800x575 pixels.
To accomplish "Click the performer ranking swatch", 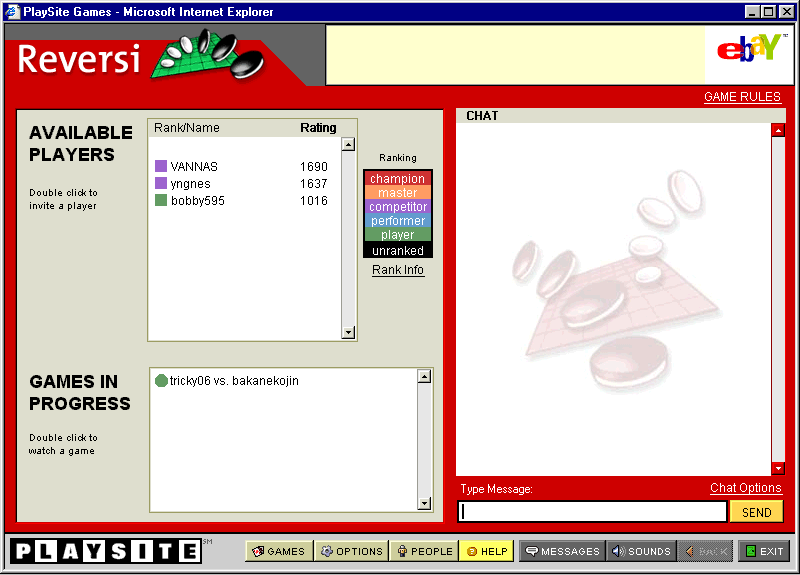I will [397, 220].
